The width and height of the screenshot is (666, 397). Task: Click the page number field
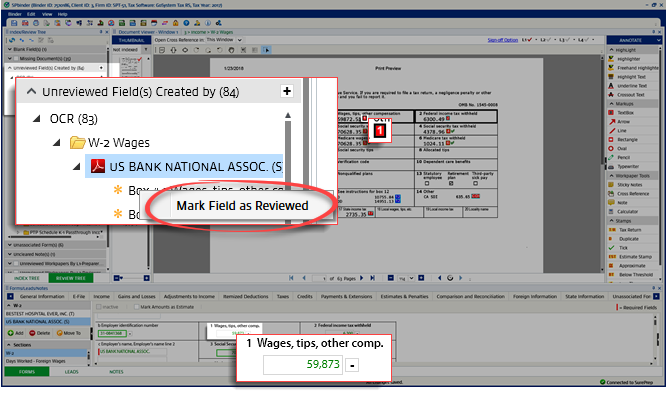319,279
